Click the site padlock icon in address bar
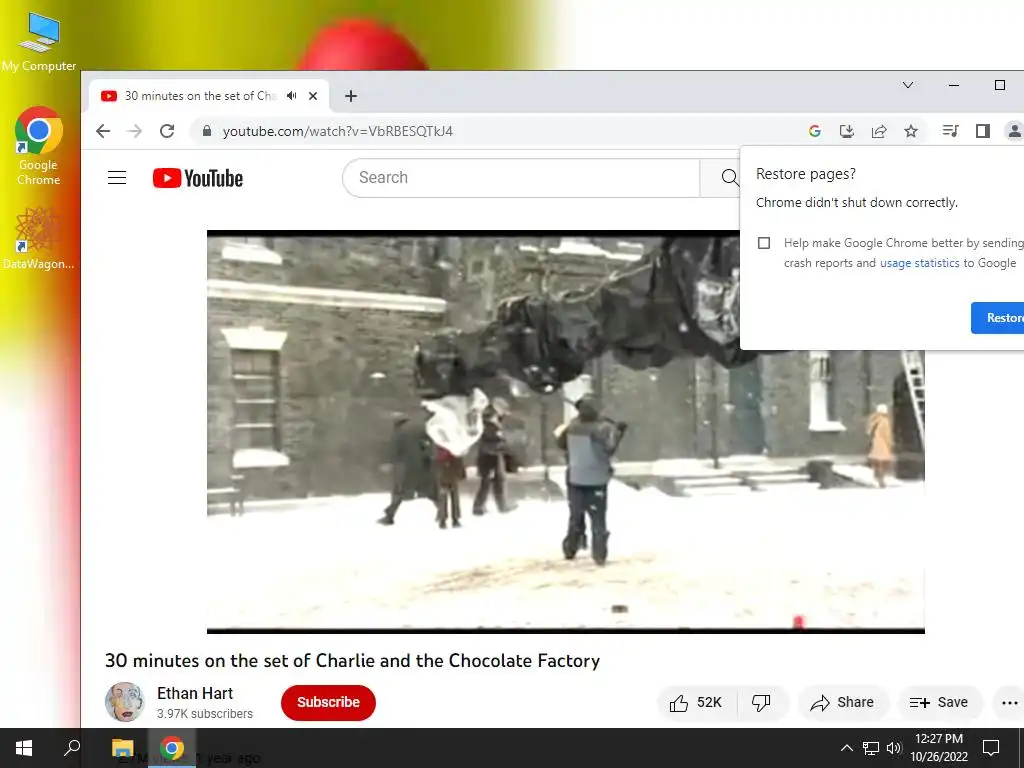 207,131
